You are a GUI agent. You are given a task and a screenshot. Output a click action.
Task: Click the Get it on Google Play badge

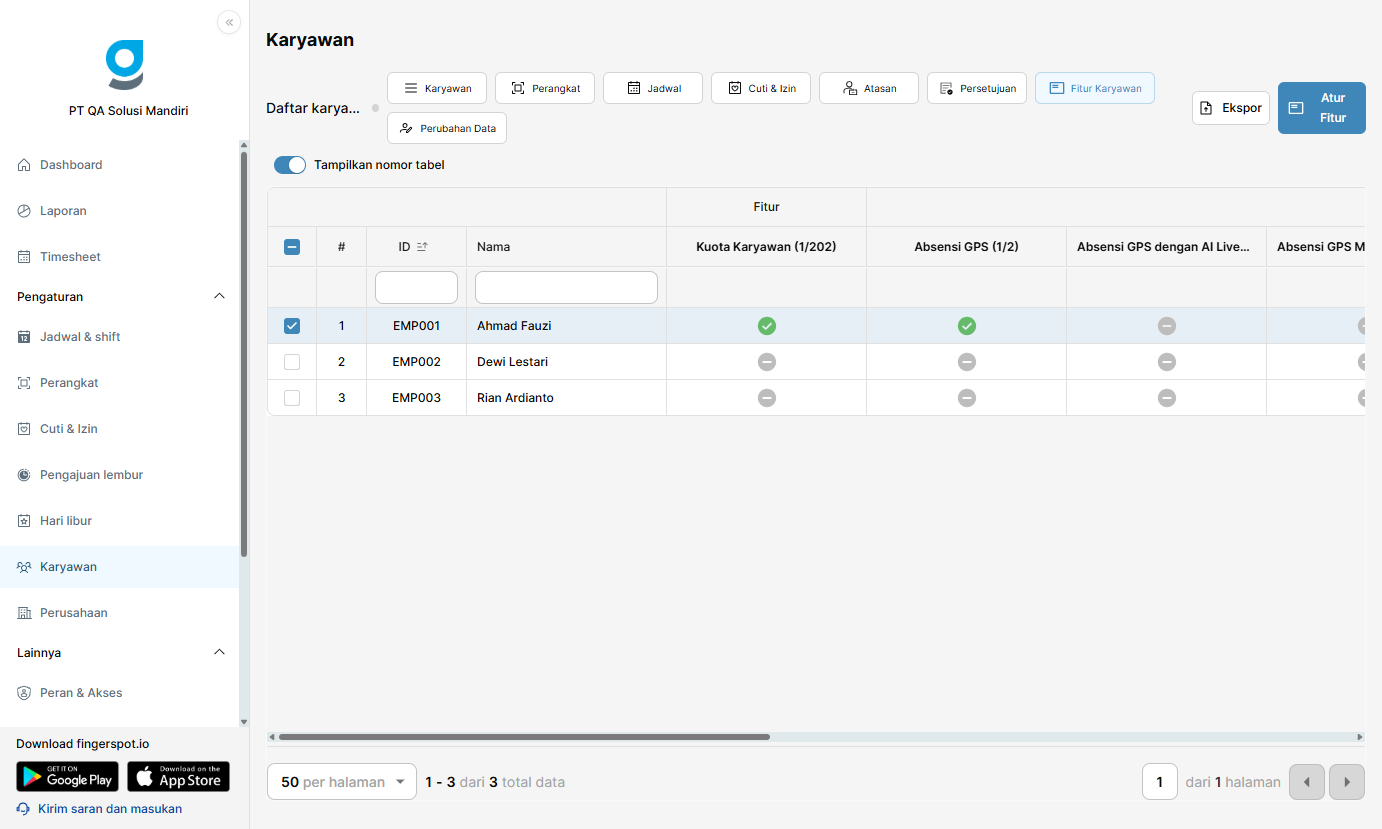tap(67, 777)
